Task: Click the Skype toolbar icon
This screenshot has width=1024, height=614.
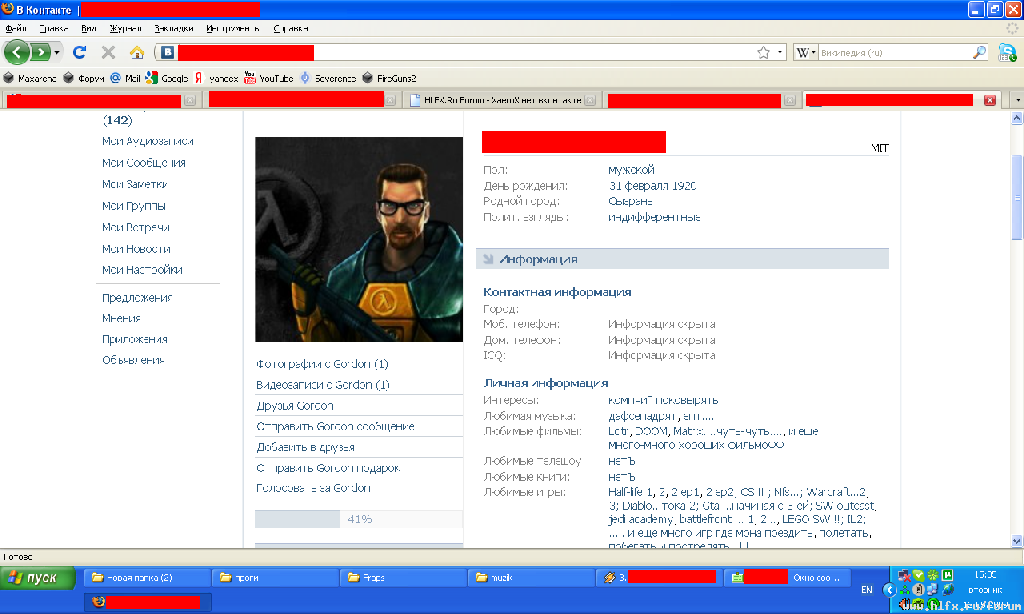Action: click(1007, 52)
